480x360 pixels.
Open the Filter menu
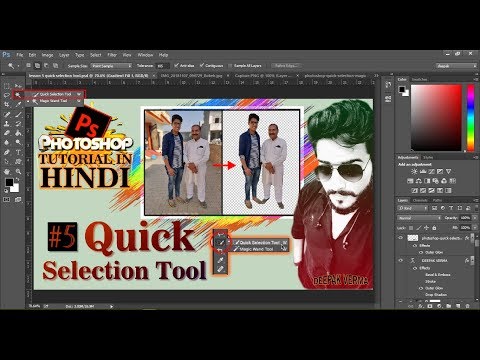point(112,55)
